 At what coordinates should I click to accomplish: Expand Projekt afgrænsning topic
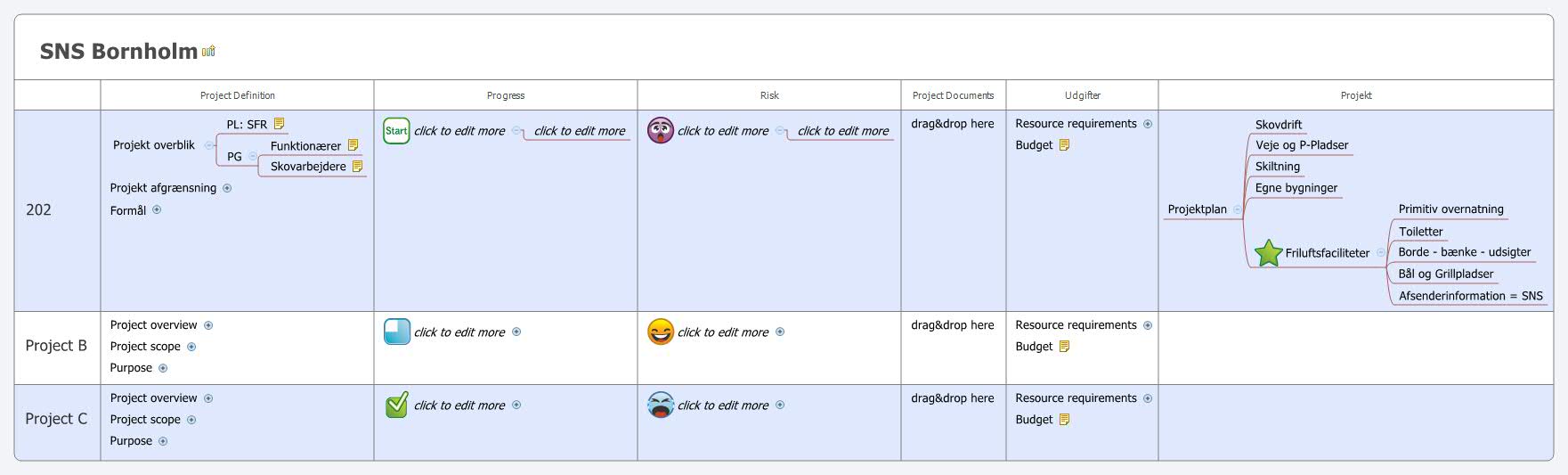pos(227,188)
